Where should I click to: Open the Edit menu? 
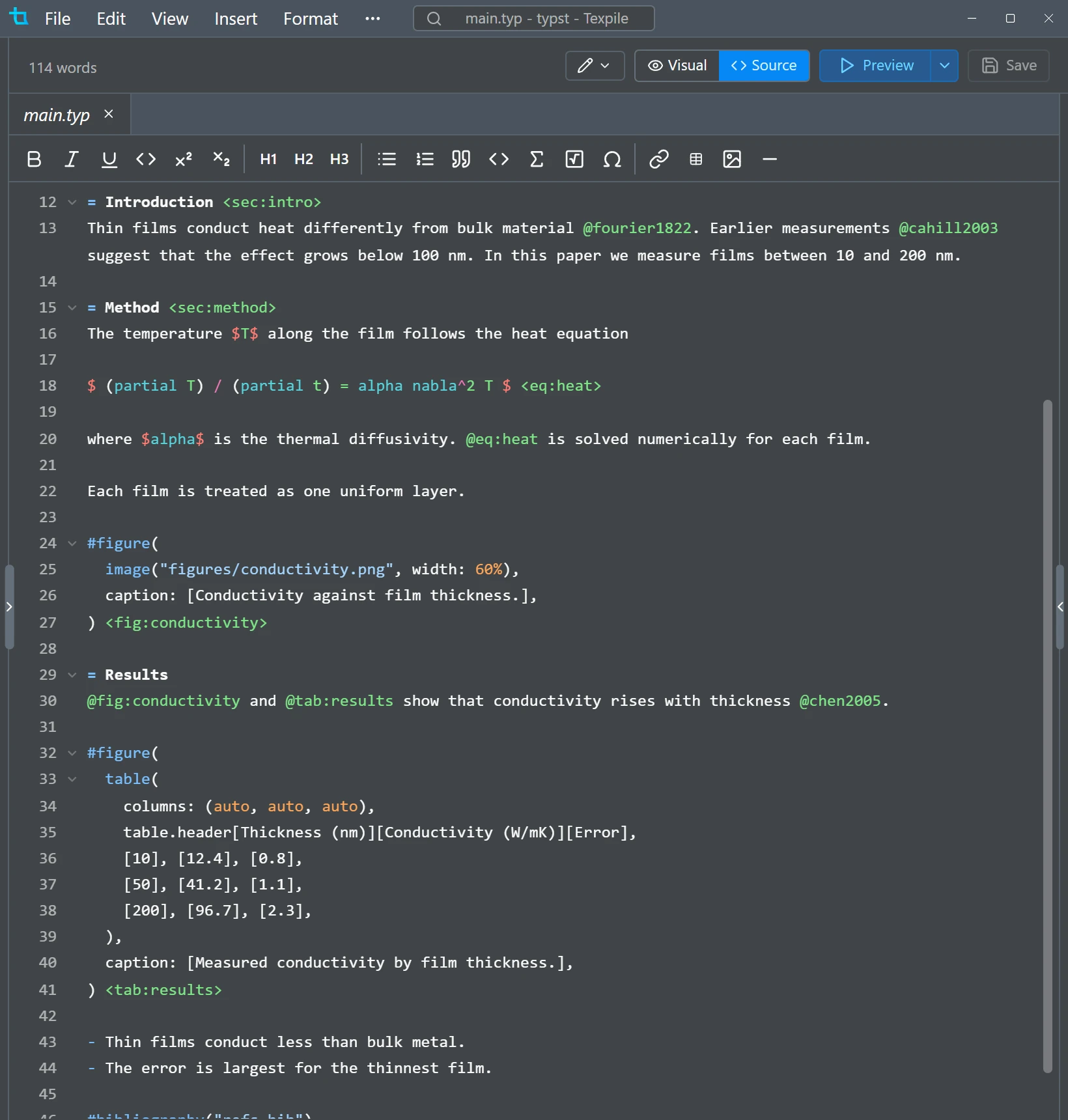111,19
